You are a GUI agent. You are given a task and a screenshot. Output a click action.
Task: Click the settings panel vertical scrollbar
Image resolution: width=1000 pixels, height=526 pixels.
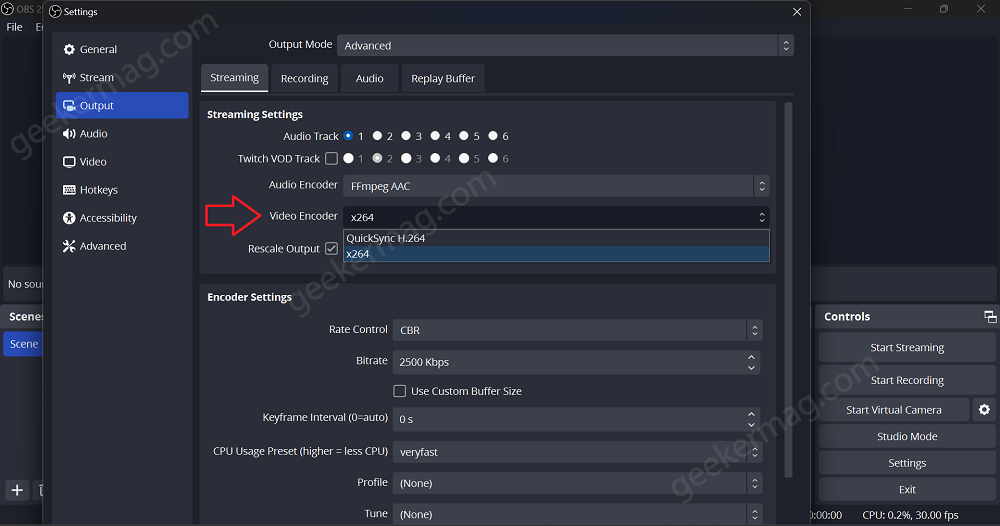tap(789, 288)
